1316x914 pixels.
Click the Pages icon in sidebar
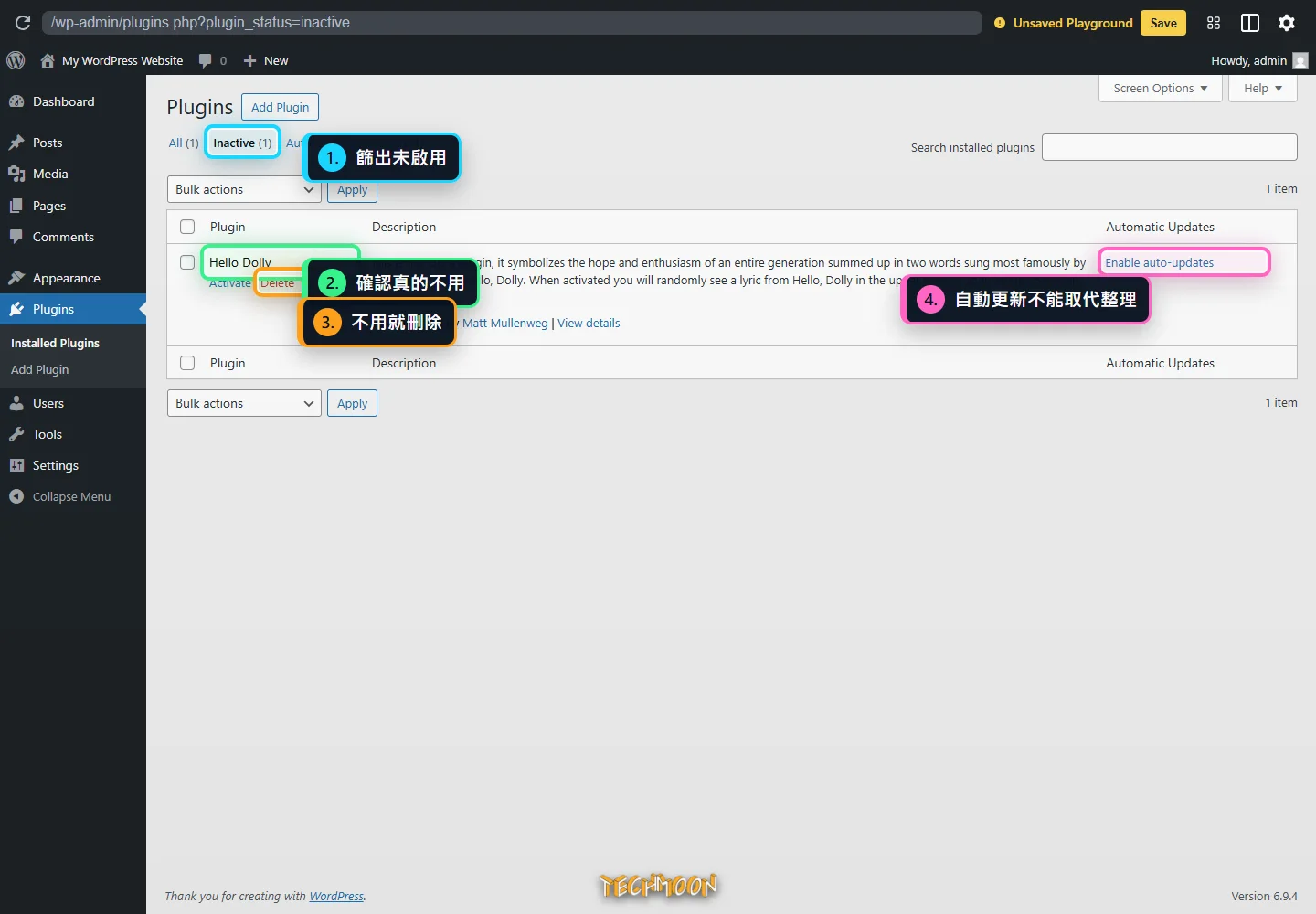pos(16,206)
